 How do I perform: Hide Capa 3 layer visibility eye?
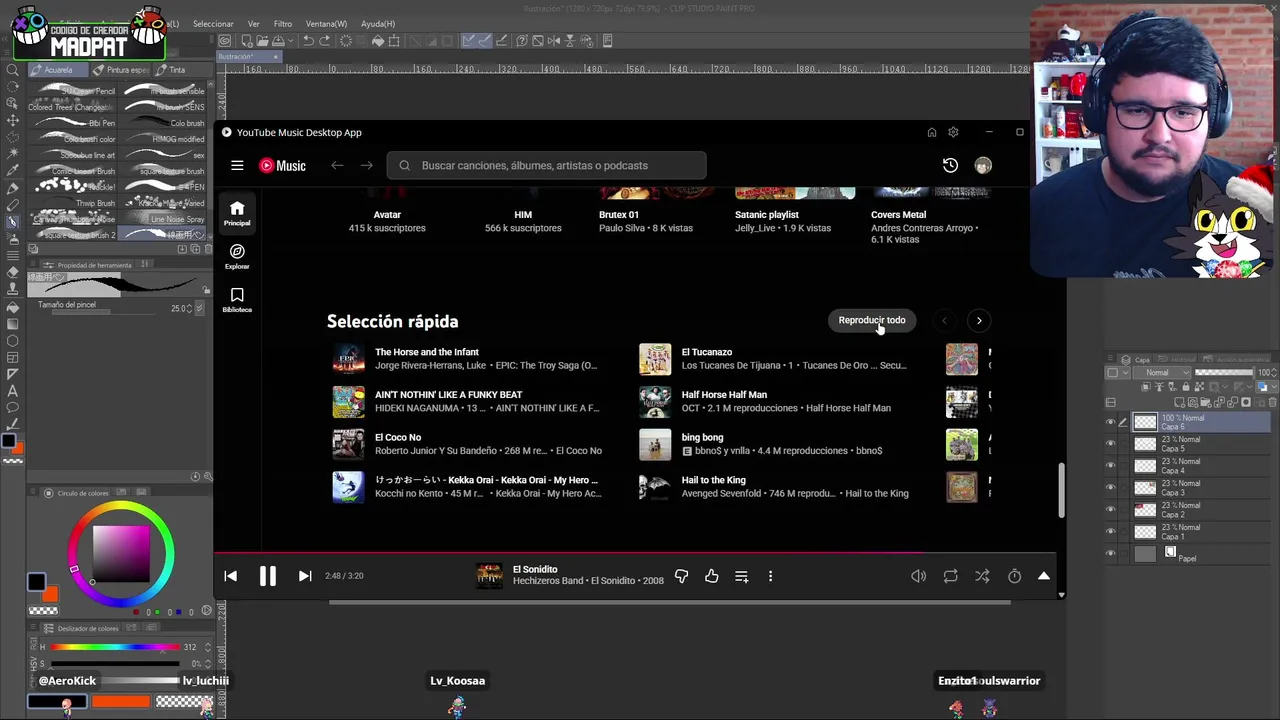pos(1110,488)
